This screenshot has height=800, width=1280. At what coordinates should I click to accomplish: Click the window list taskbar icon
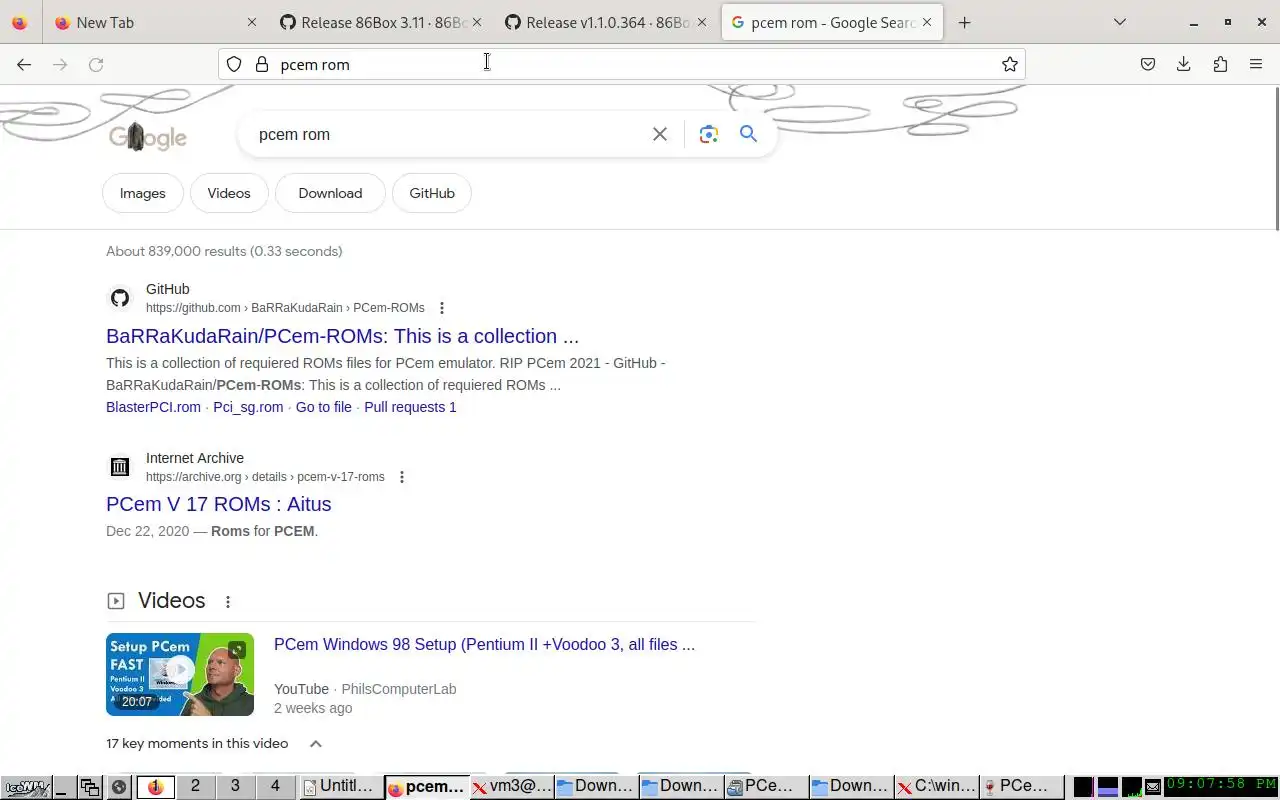[90, 787]
